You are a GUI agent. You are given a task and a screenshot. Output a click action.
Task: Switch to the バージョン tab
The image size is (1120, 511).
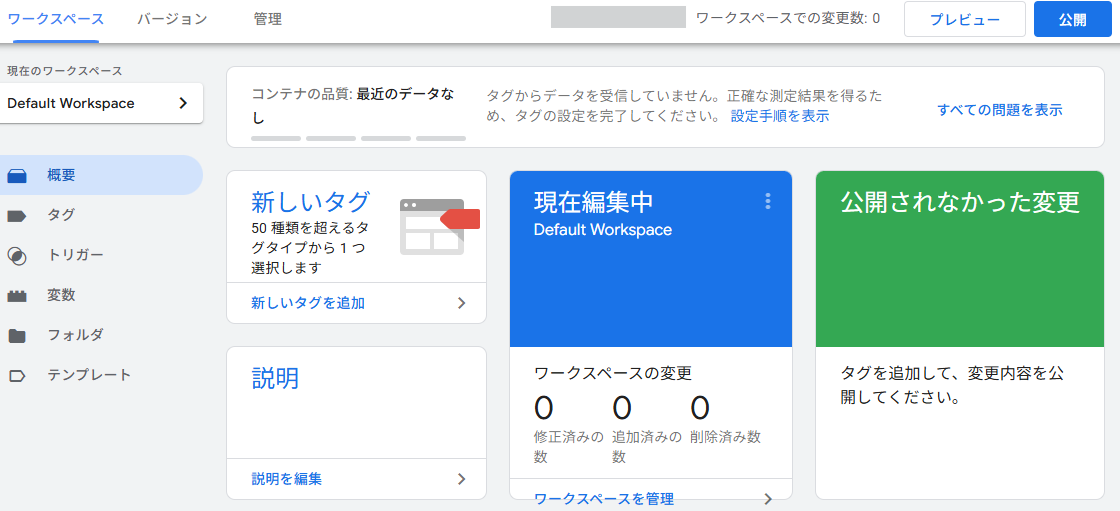tap(172, 19)
